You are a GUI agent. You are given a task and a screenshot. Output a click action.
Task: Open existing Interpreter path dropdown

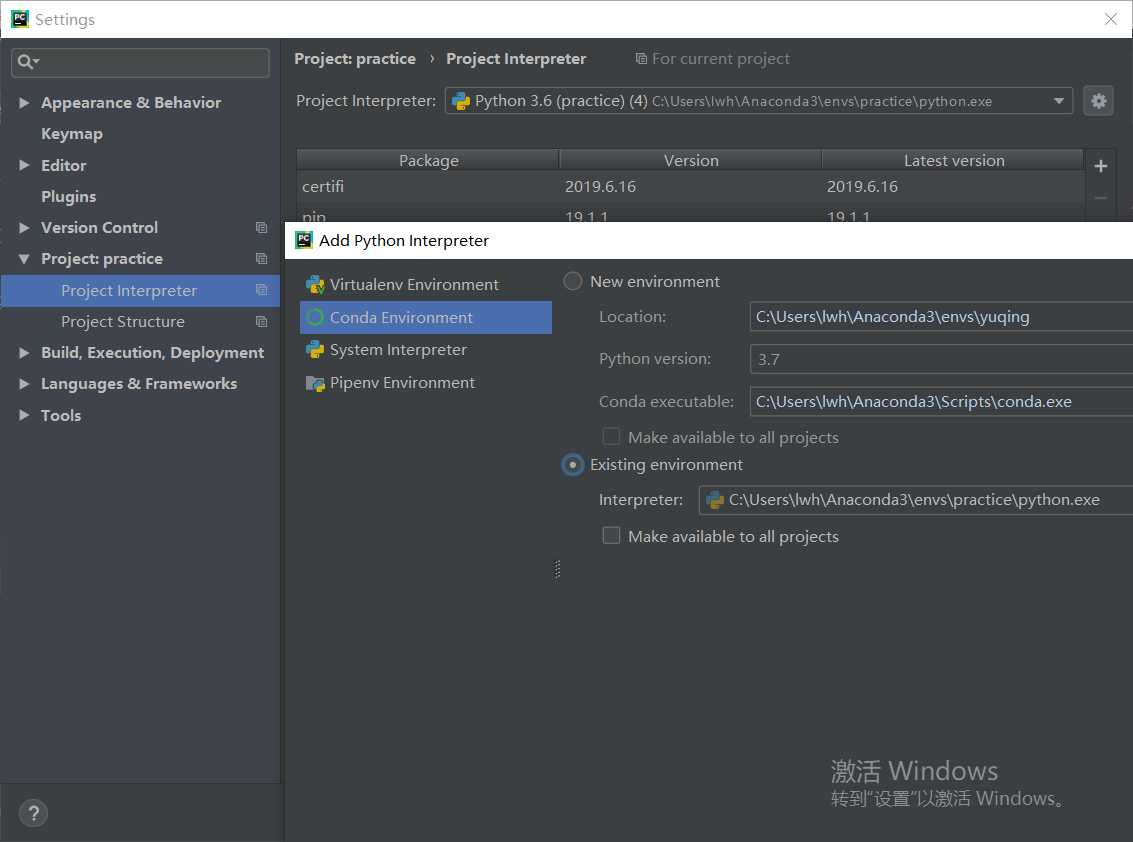(x=916, y=500)
